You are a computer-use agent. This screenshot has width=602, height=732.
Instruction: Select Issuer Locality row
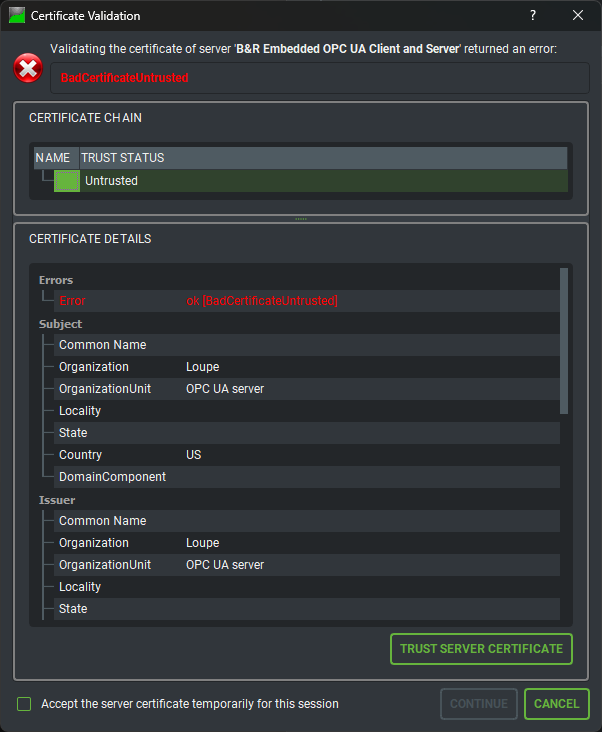307,587
